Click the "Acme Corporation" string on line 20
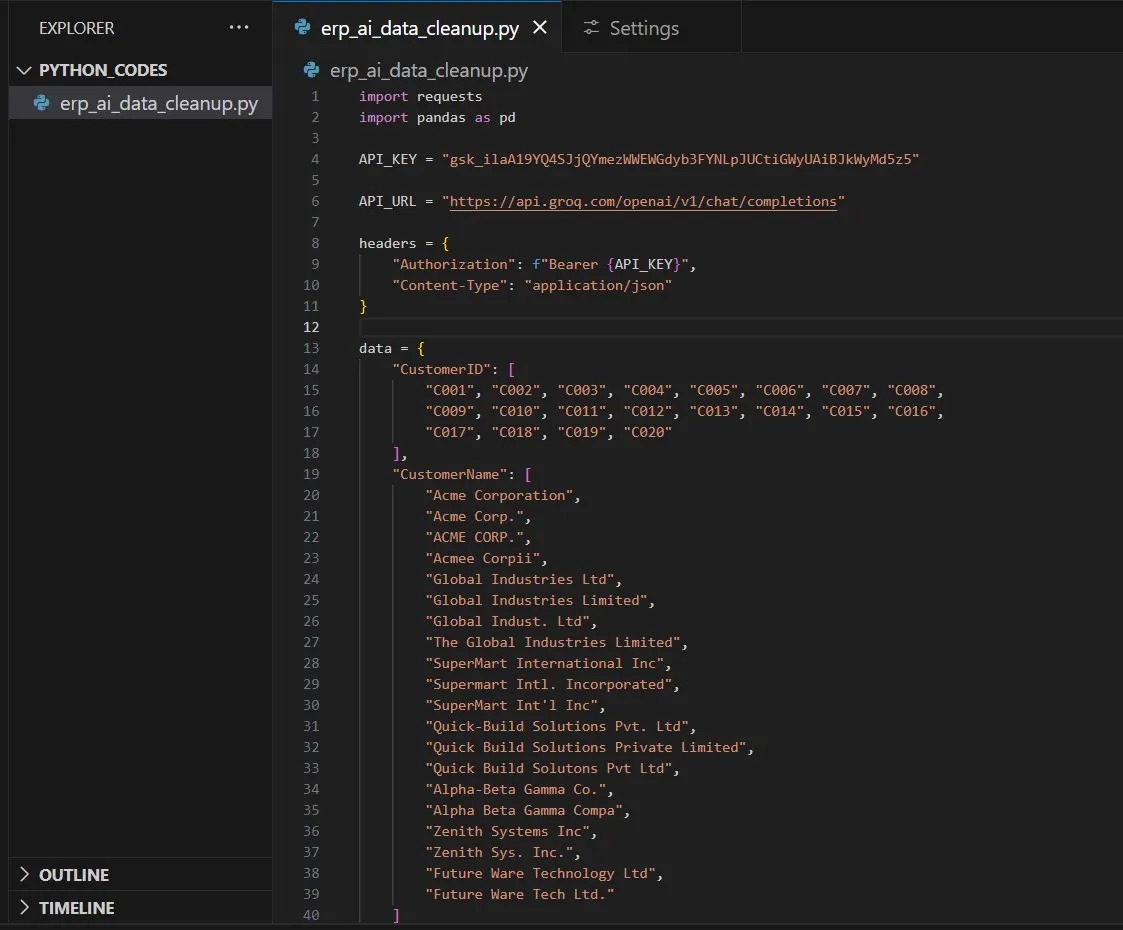1123x930 pixels. coord(500,495)
